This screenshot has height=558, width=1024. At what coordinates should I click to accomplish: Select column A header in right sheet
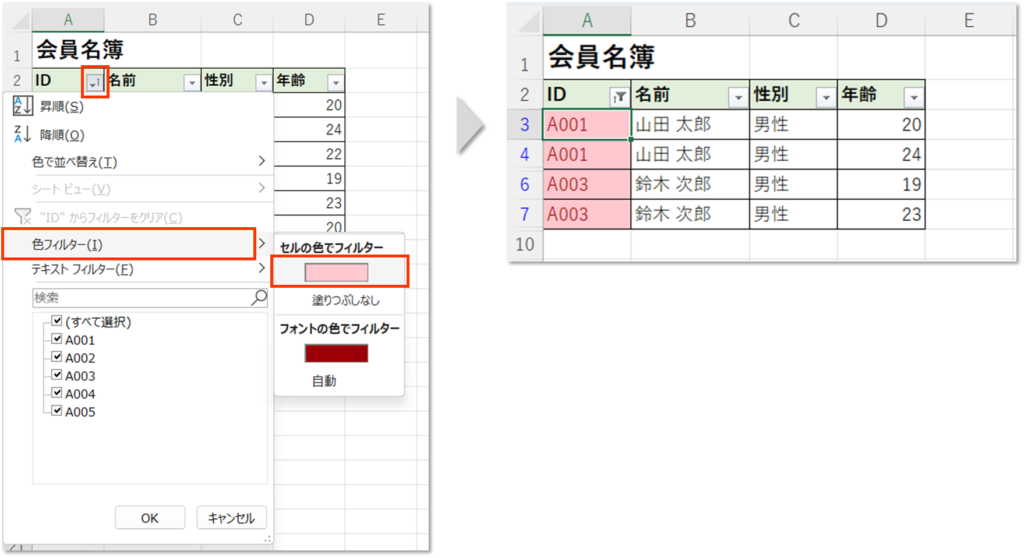(587, 21)
